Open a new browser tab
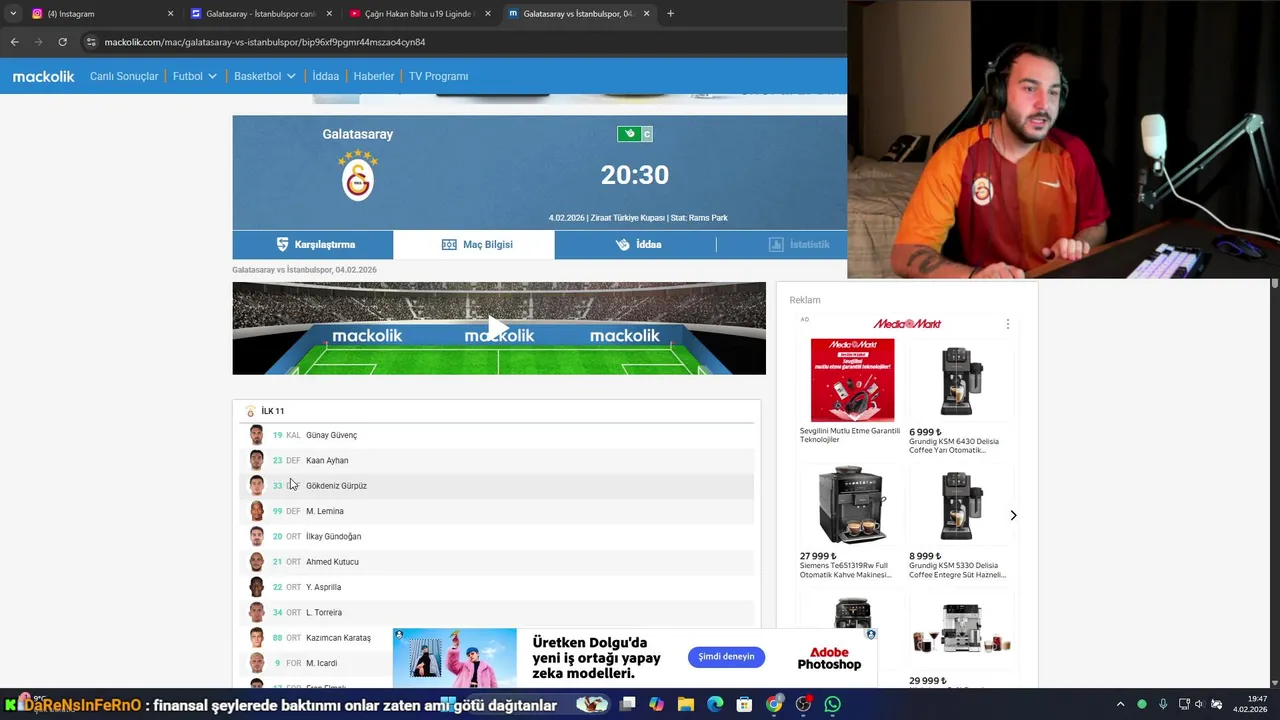1280x720 pixels. pyautogui.click(x=670, y=14)
